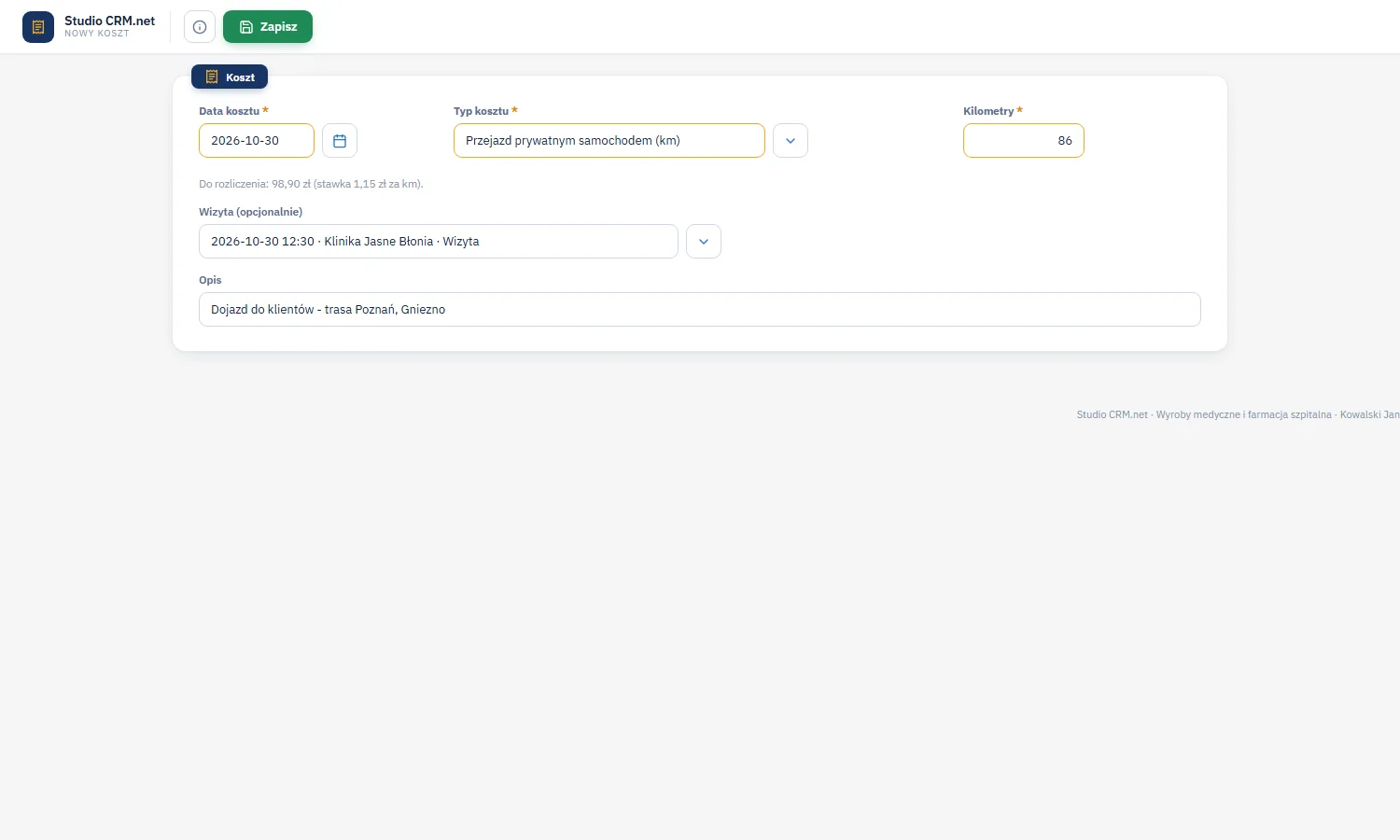Click the 'Opis' field label

pos(210,280)
